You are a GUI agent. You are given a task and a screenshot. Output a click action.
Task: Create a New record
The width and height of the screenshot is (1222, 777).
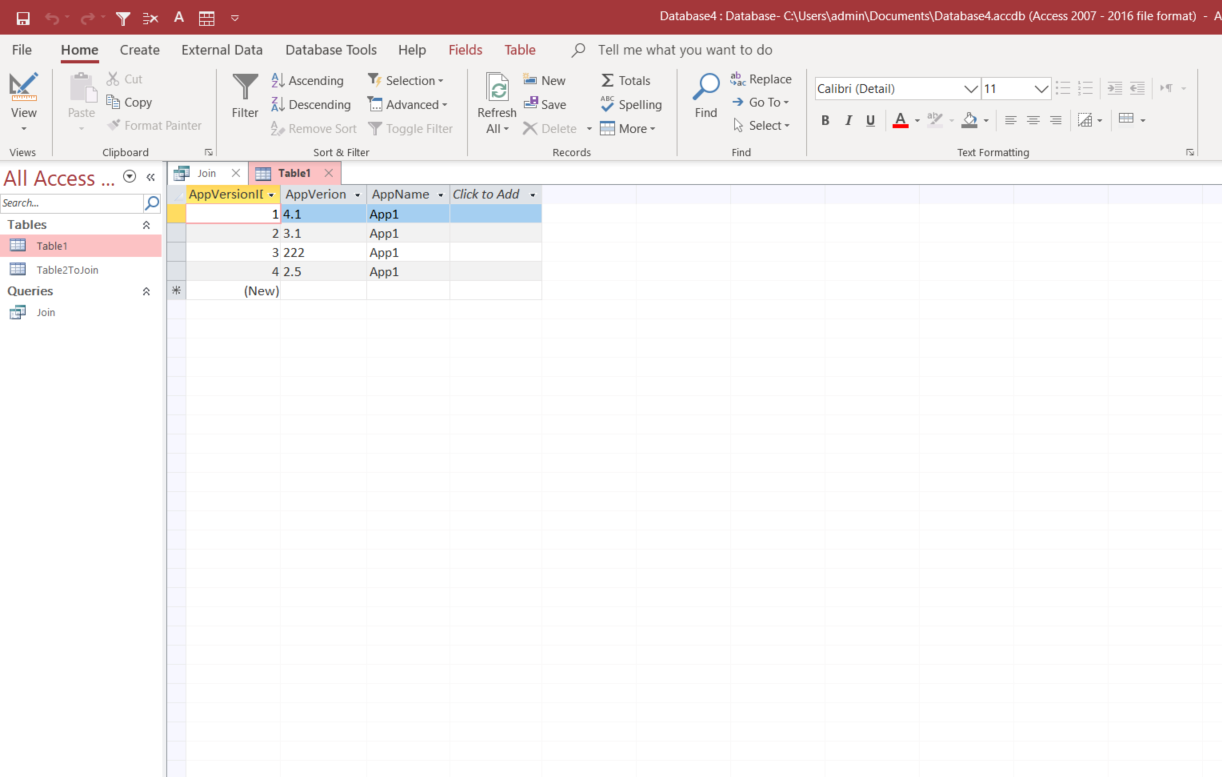(x=544, y=80)
